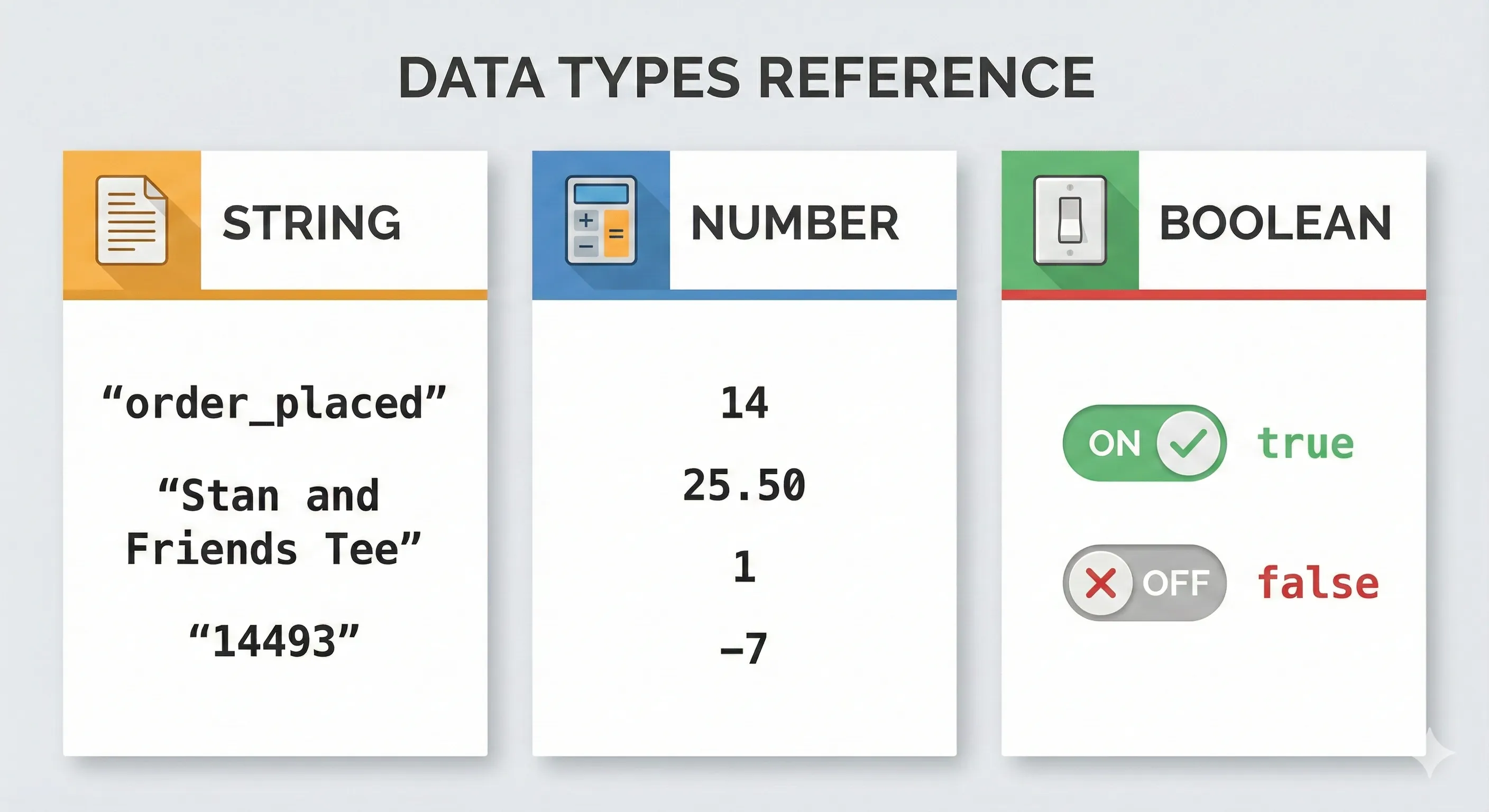The width and height of the screenshot is (1489, 812).
Task: Click the sparkle icon in bottom corner
Action: [x=1435, y=752]
